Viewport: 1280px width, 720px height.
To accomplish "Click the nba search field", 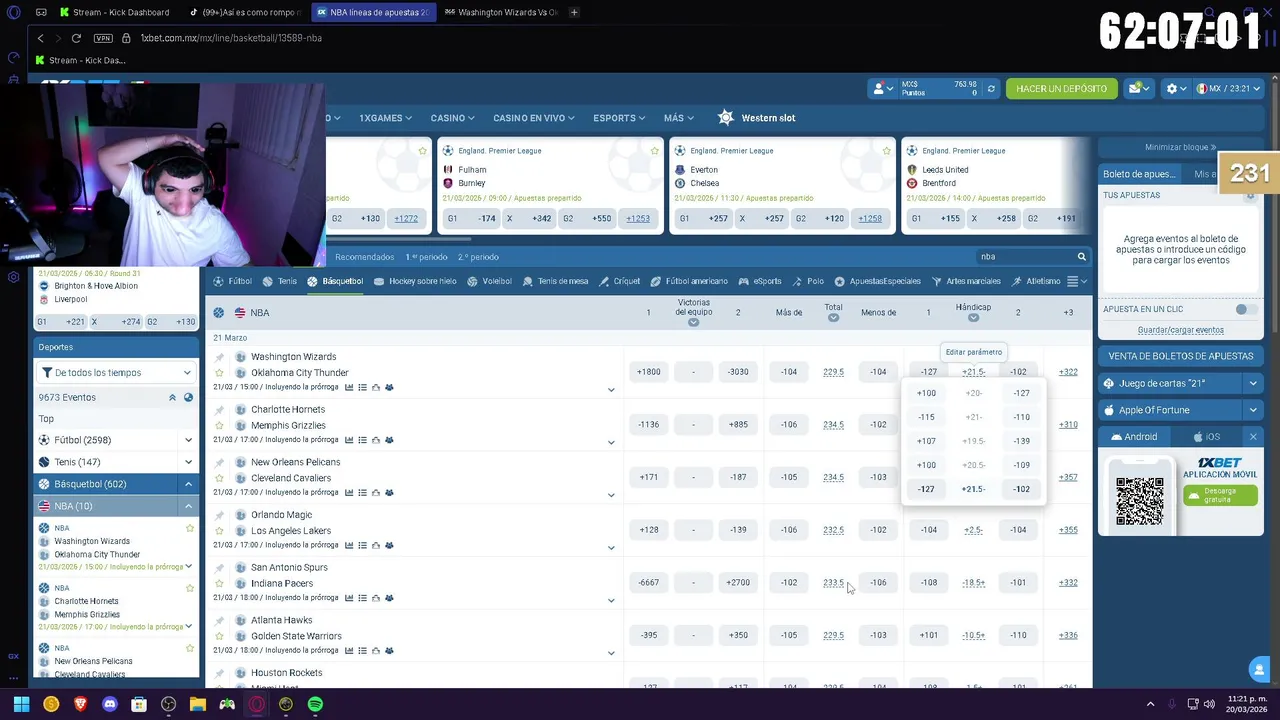I will click(x=1023, y=257).
